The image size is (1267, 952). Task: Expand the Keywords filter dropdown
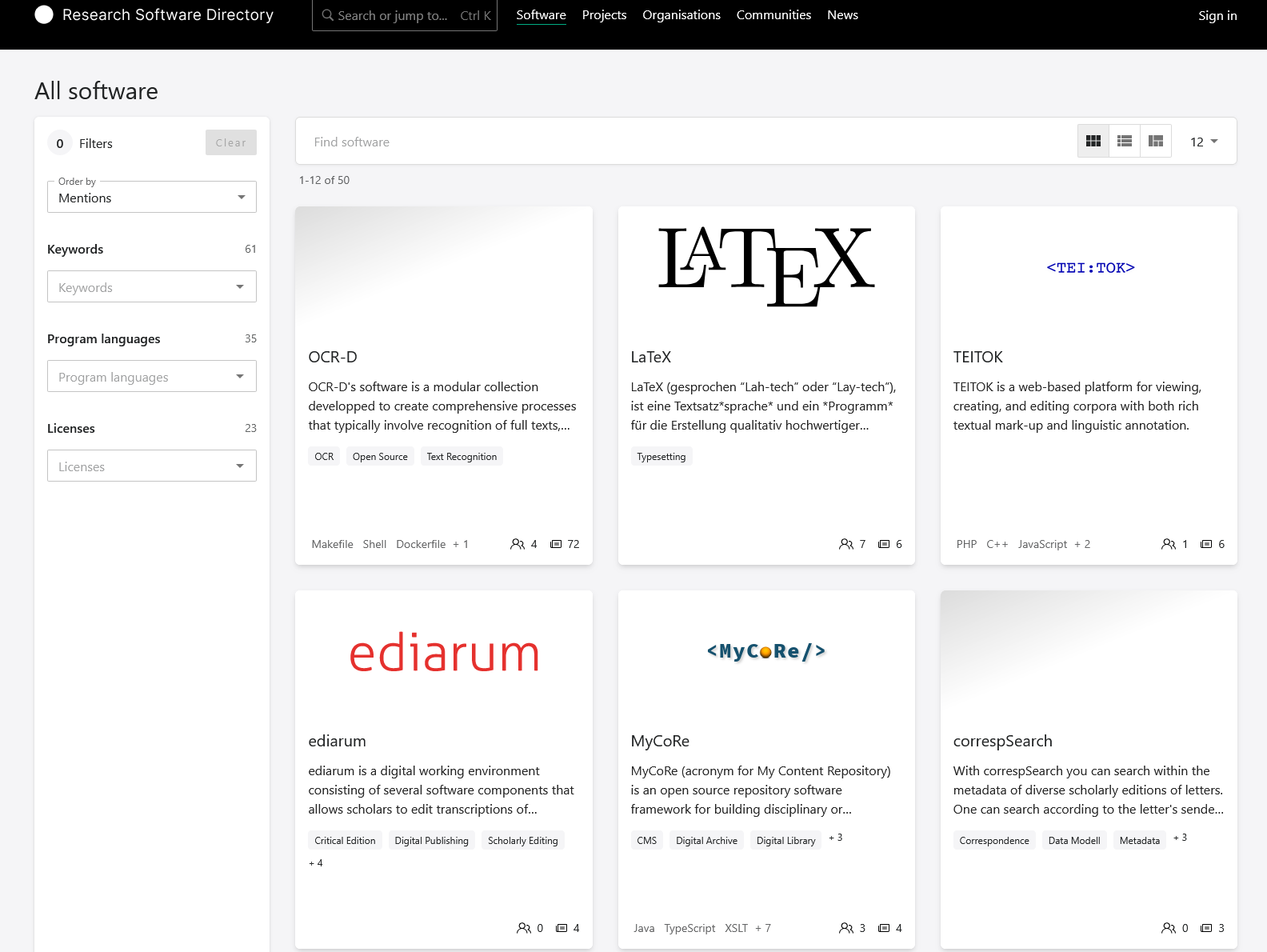152,287
